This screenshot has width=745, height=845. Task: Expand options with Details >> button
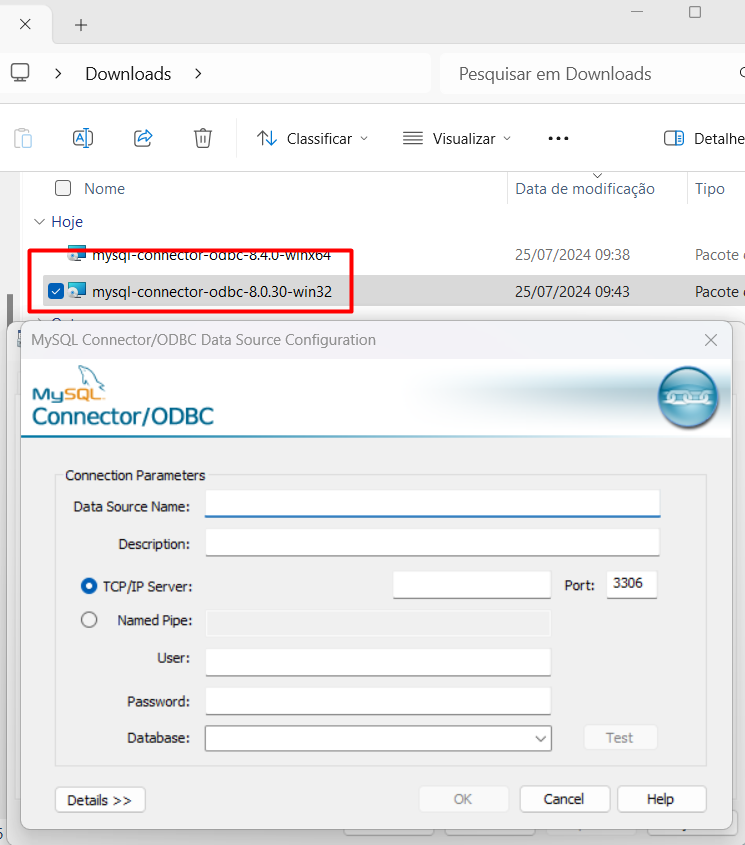100,800
